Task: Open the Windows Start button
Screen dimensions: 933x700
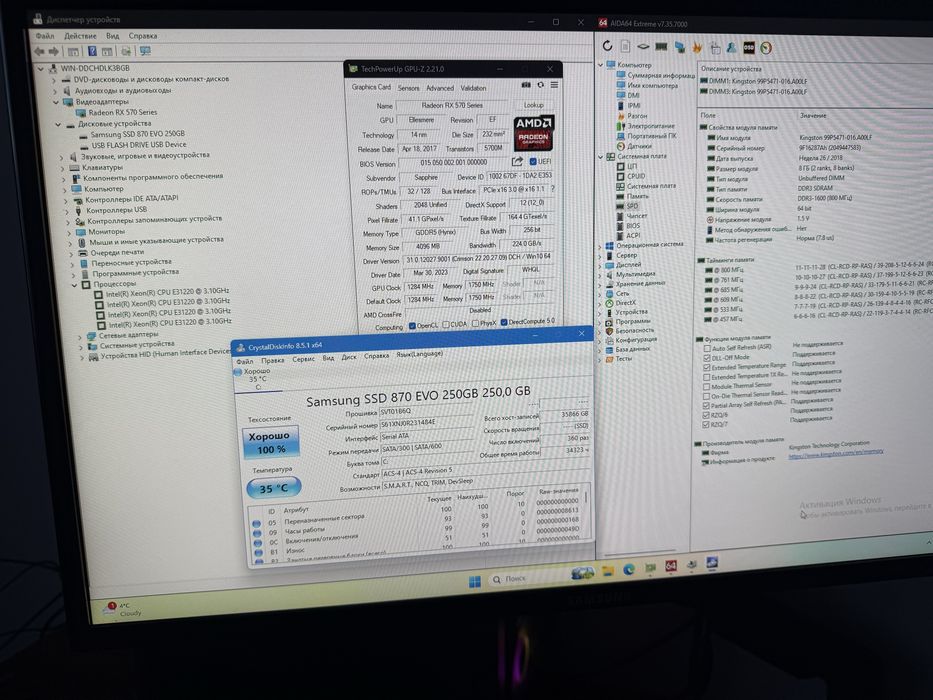Action: (474, 581)
